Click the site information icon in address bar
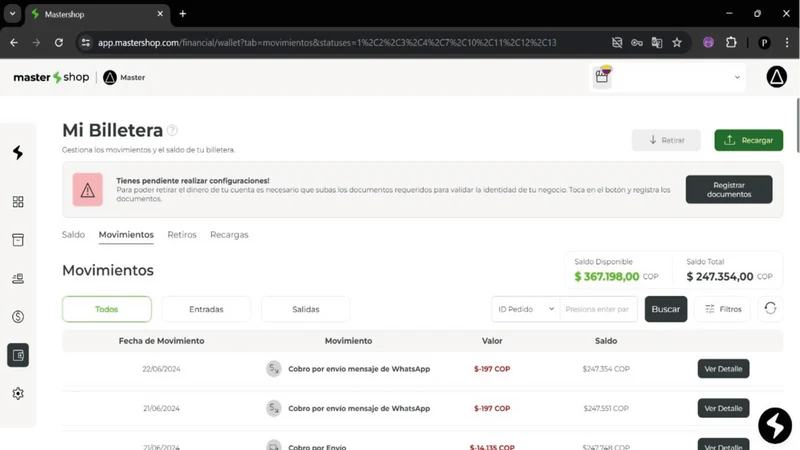The width and height of the screenshot is (800, 450). pyautogui.click(x=86, y=43)
